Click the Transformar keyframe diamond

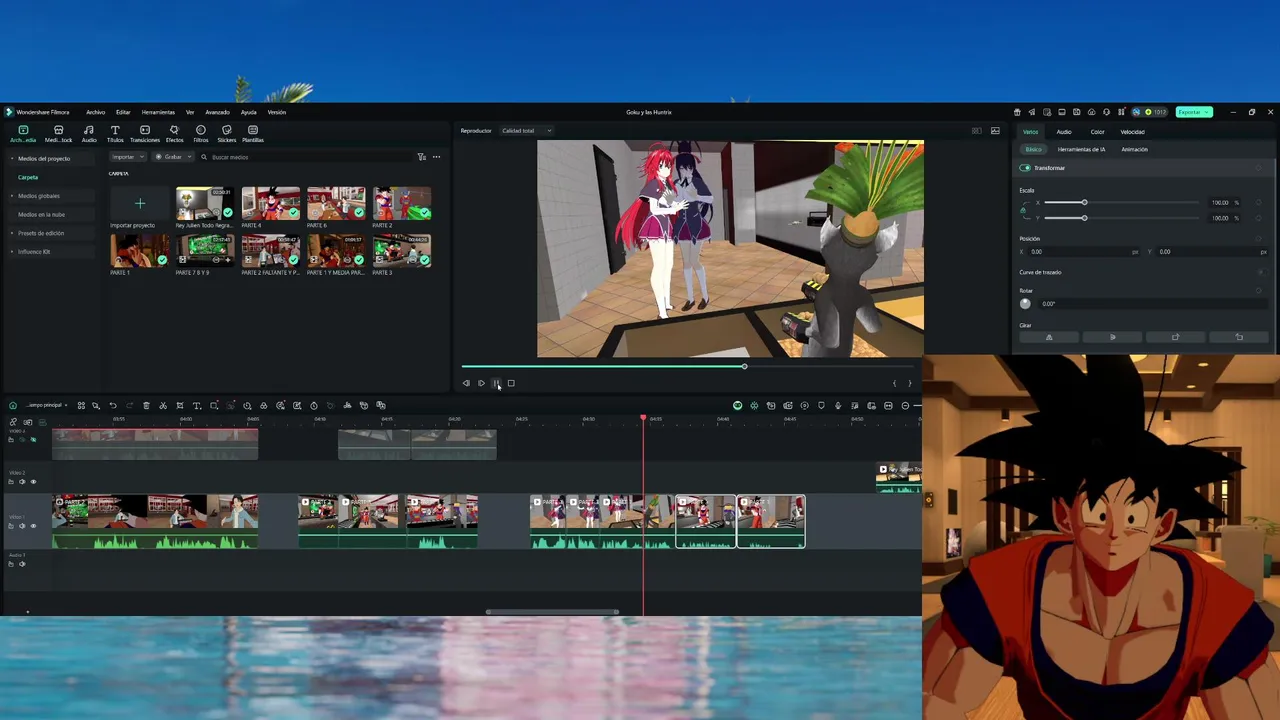point(1260,168)
